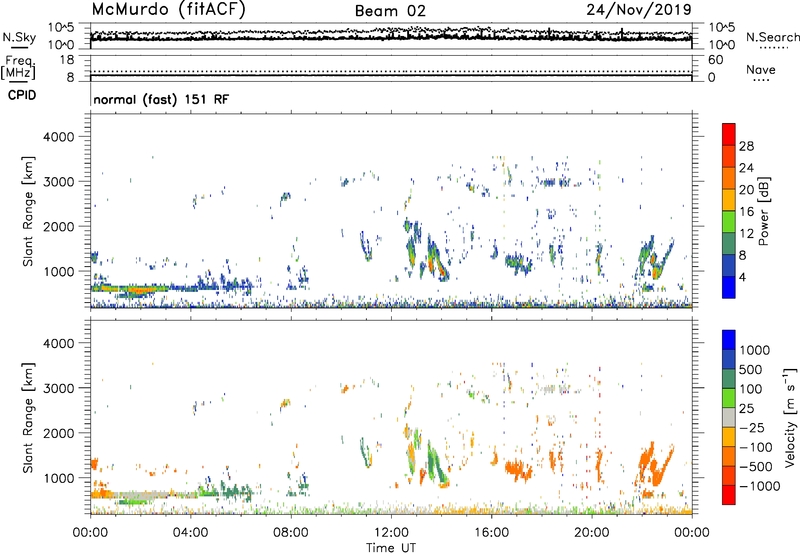Click the 04:00 time axis label
Screen dimensions: 800x554
pyautogui.click(x=190, y=533)
